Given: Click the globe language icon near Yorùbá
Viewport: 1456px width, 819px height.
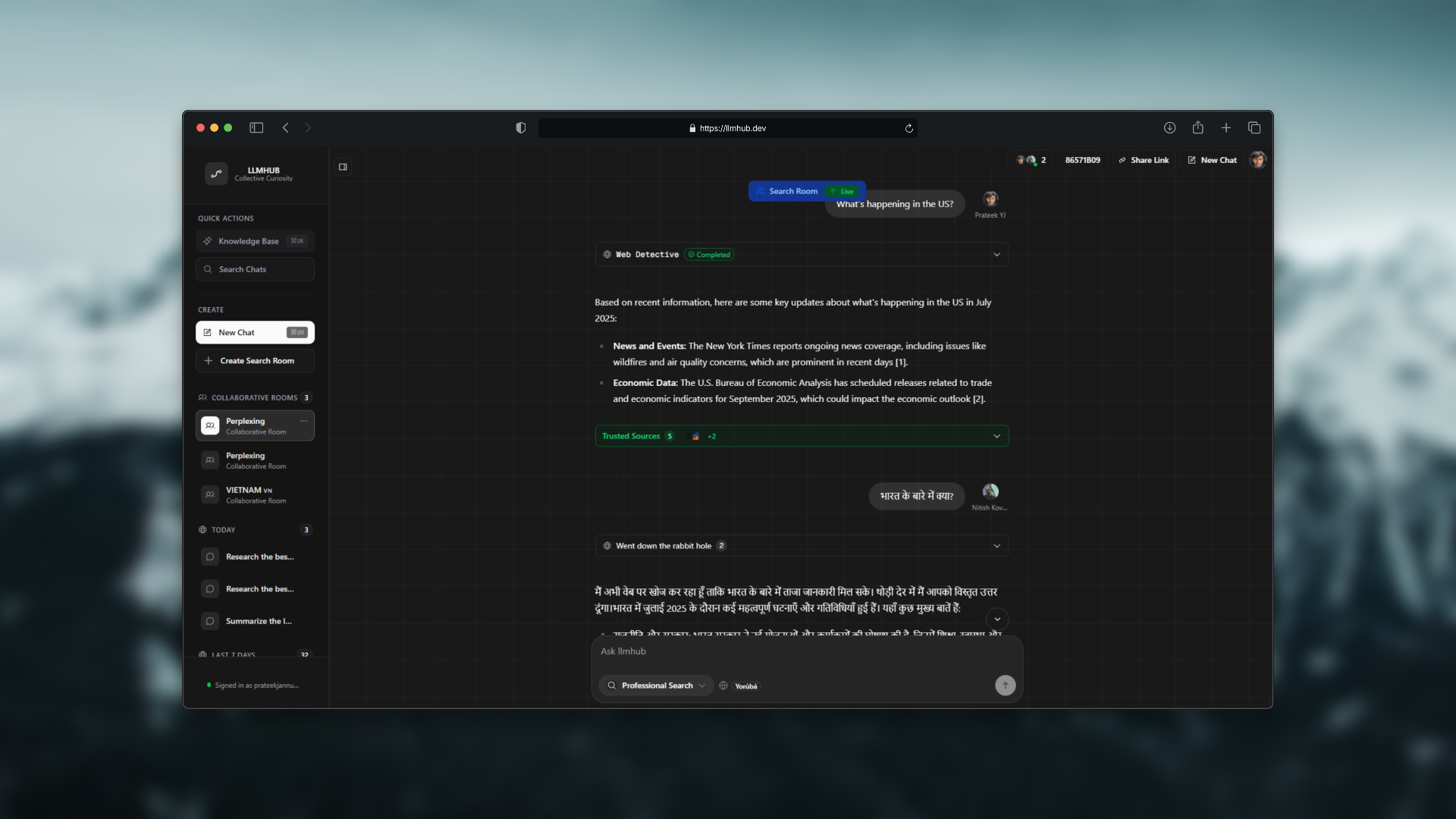Looking at the screenshot, I should [x=723, y=686].
